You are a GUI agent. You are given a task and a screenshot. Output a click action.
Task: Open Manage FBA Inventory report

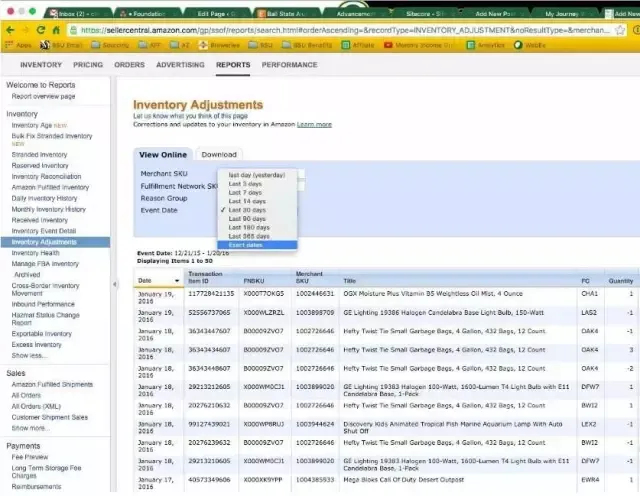(x=45, y=264)
